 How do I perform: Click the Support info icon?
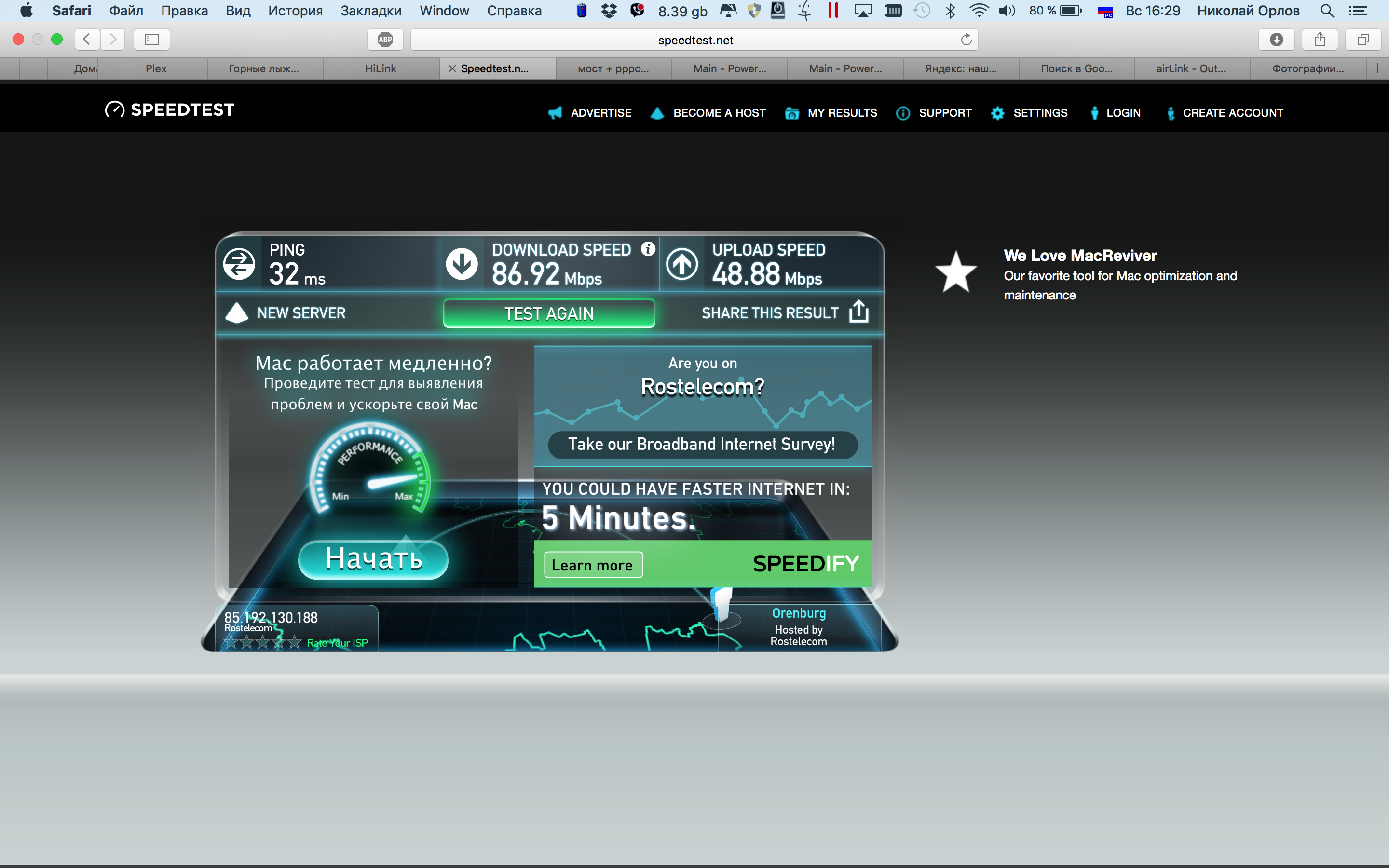[903, 113]
